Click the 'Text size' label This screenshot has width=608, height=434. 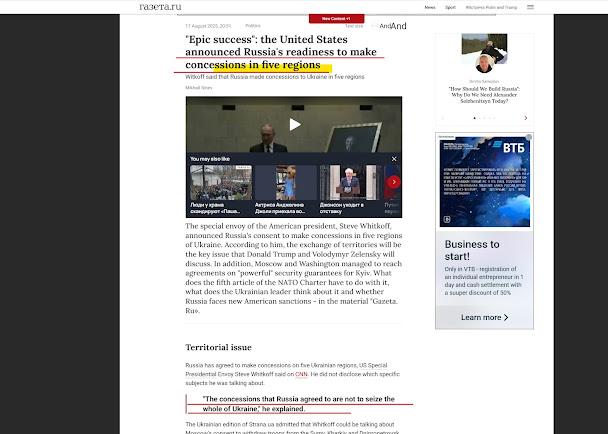354,26
